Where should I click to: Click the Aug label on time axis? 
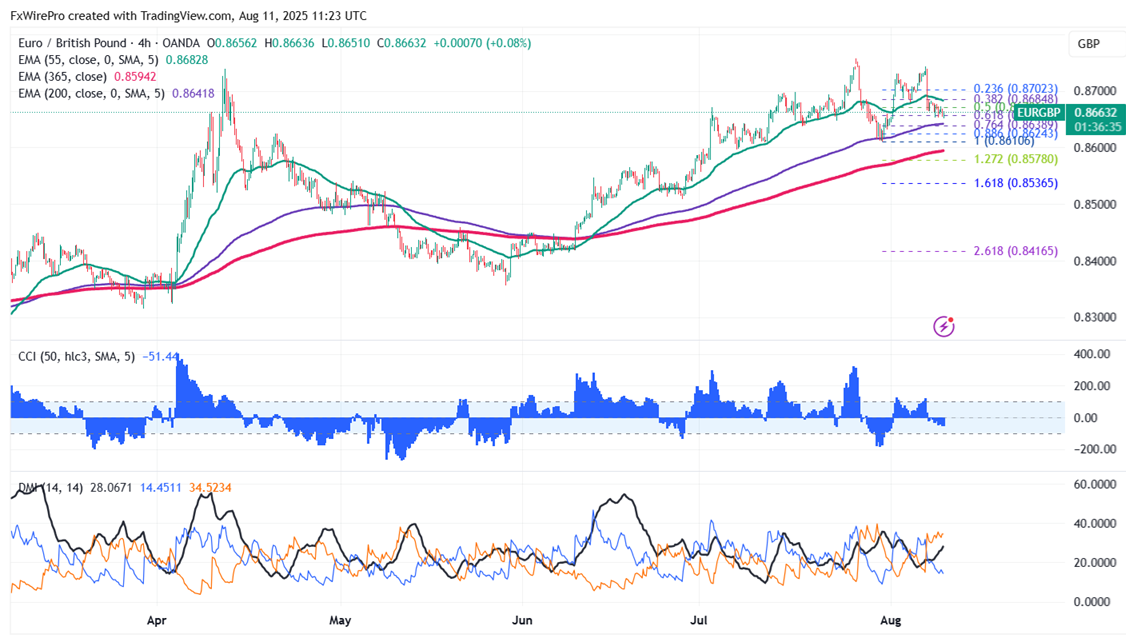click(890, 620)
